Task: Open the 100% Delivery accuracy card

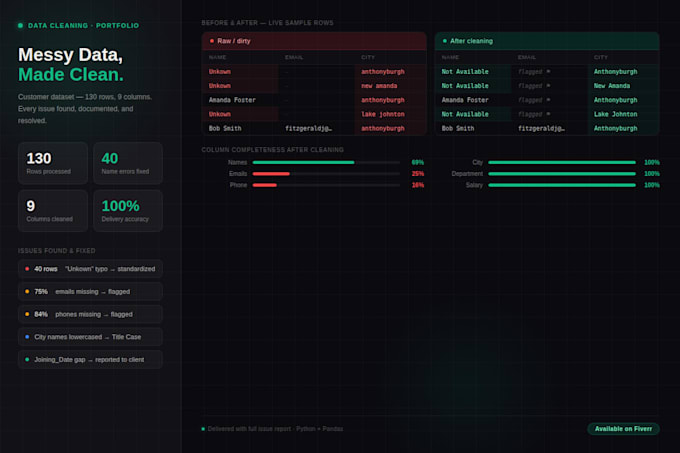Action: coord(128,211)
